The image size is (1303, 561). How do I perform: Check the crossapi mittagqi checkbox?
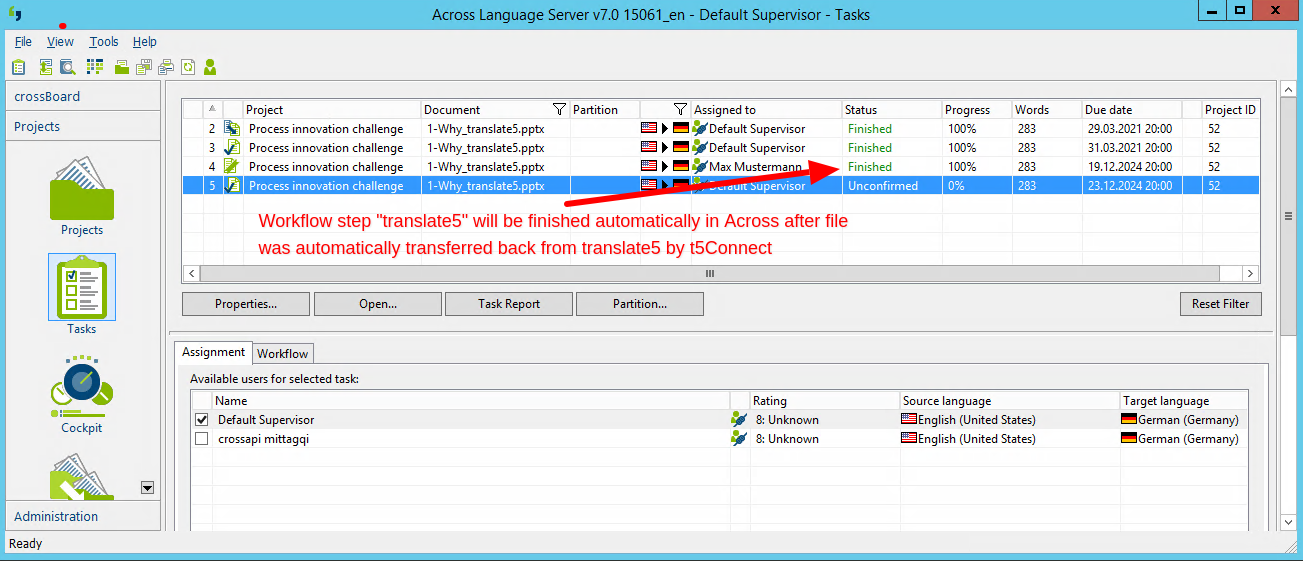point(202,438)
